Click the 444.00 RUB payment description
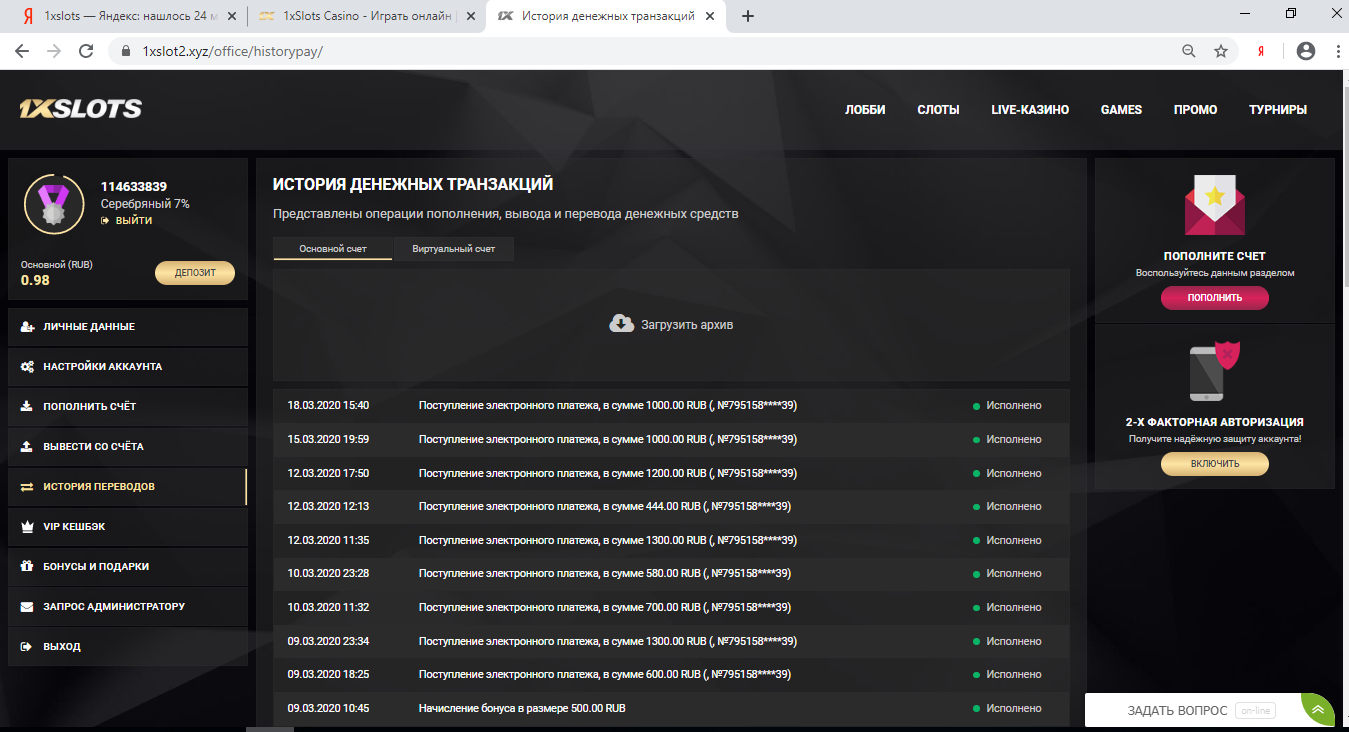Image resolution: width=1349 pixels, height=732 pixels. [x=605, y=507]
